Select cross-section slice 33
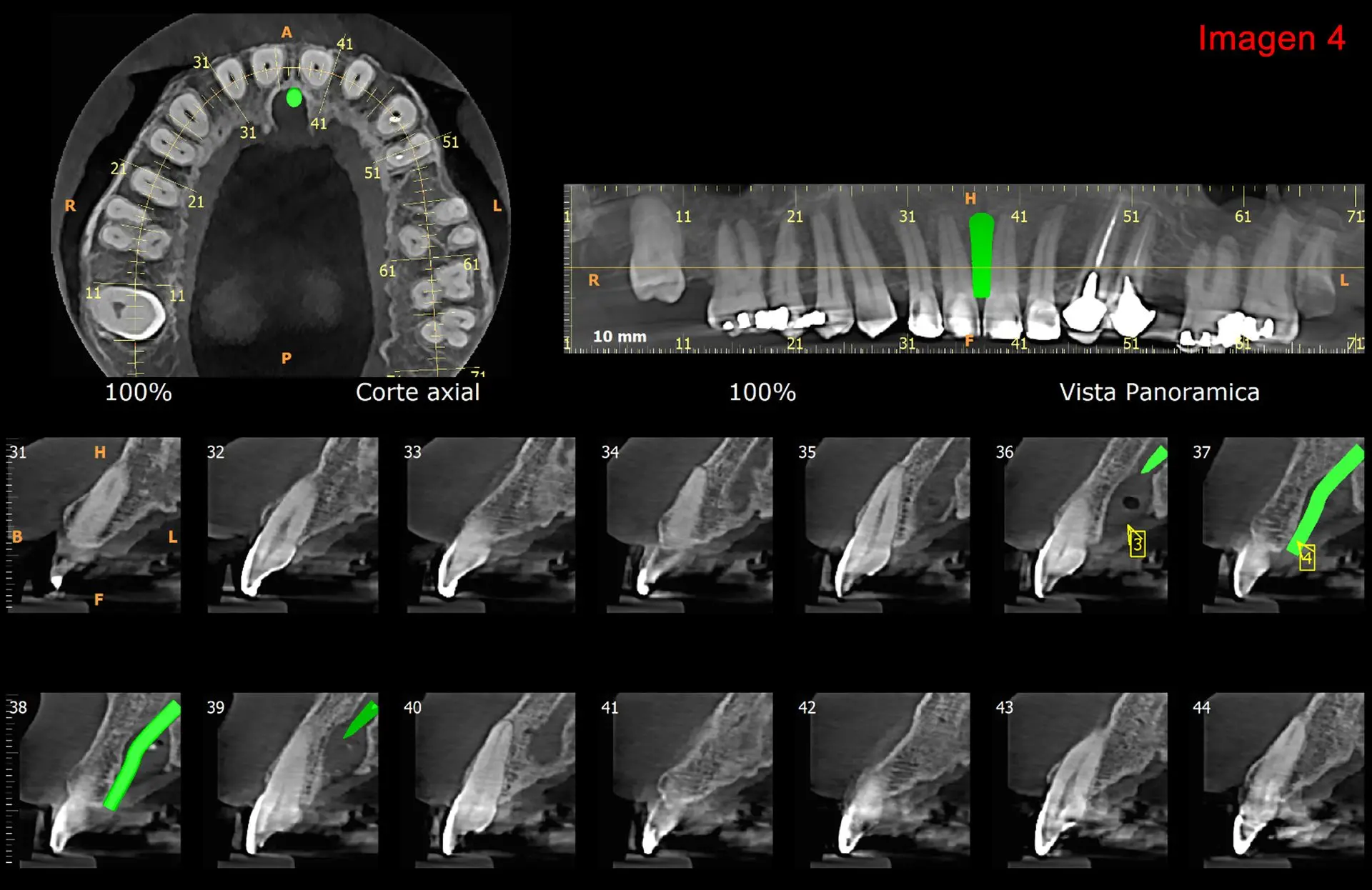The image size is (1372, 890). (x=492, y=525)
